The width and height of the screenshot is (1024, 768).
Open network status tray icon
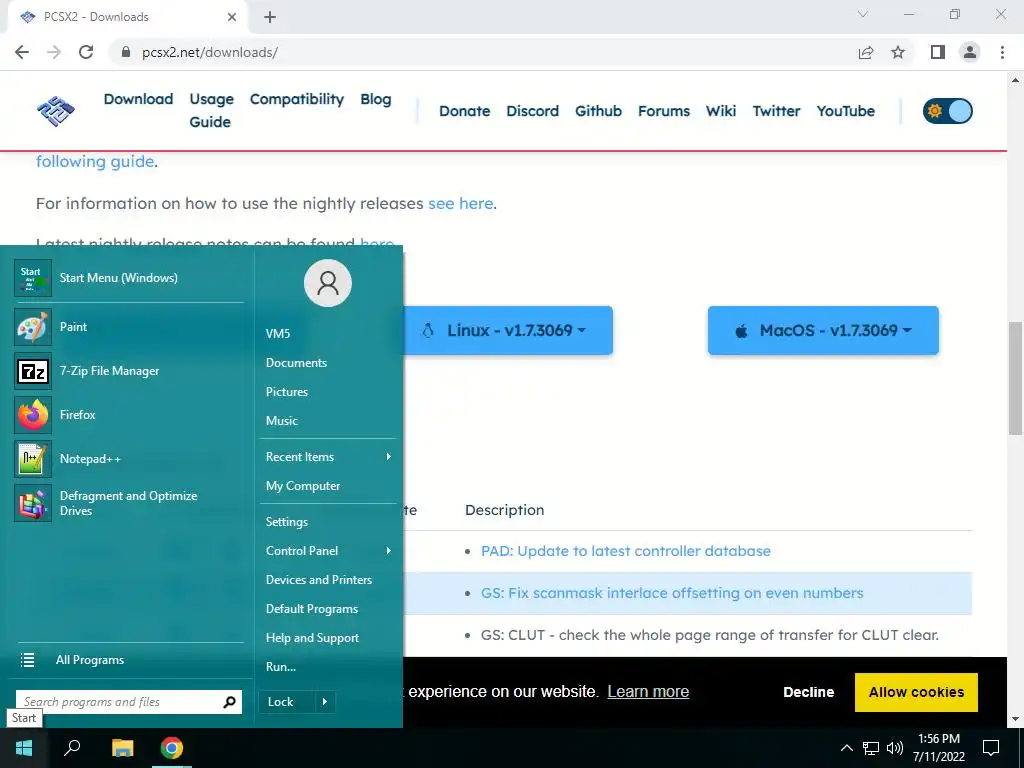tap(871, 748)
